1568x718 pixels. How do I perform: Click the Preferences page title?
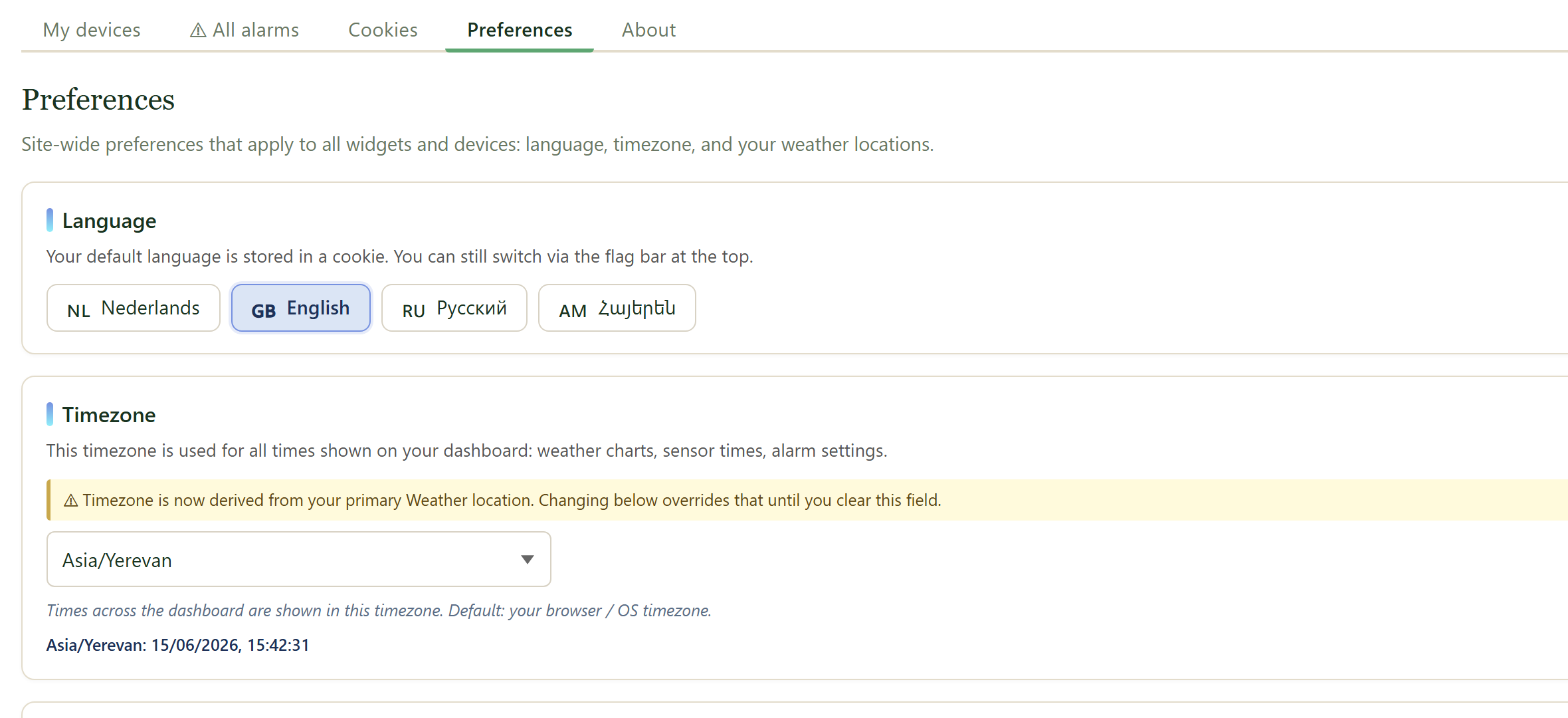coord(98,100)
